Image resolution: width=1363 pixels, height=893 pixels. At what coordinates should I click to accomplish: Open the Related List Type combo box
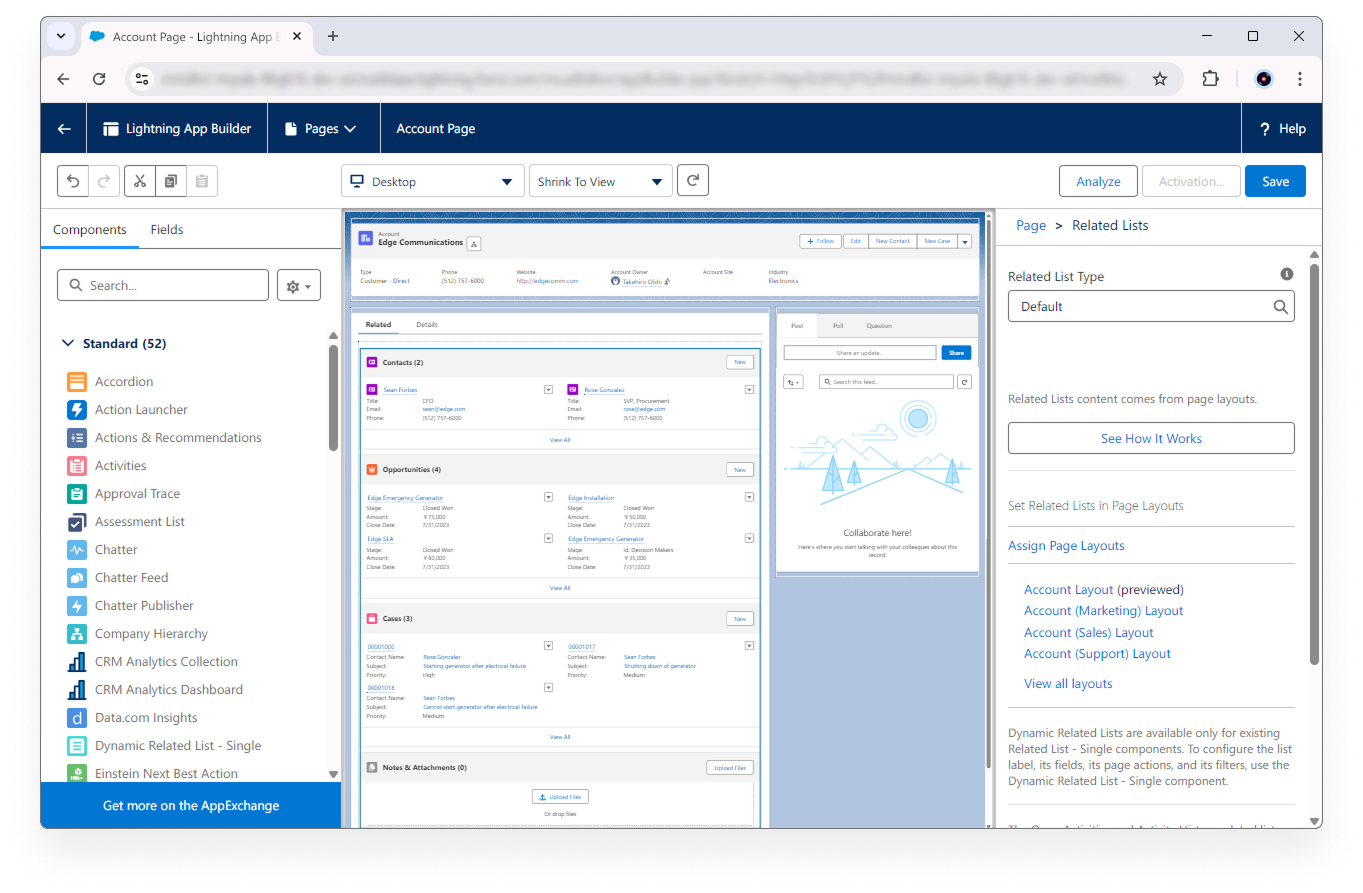(x=1150, y=306)
